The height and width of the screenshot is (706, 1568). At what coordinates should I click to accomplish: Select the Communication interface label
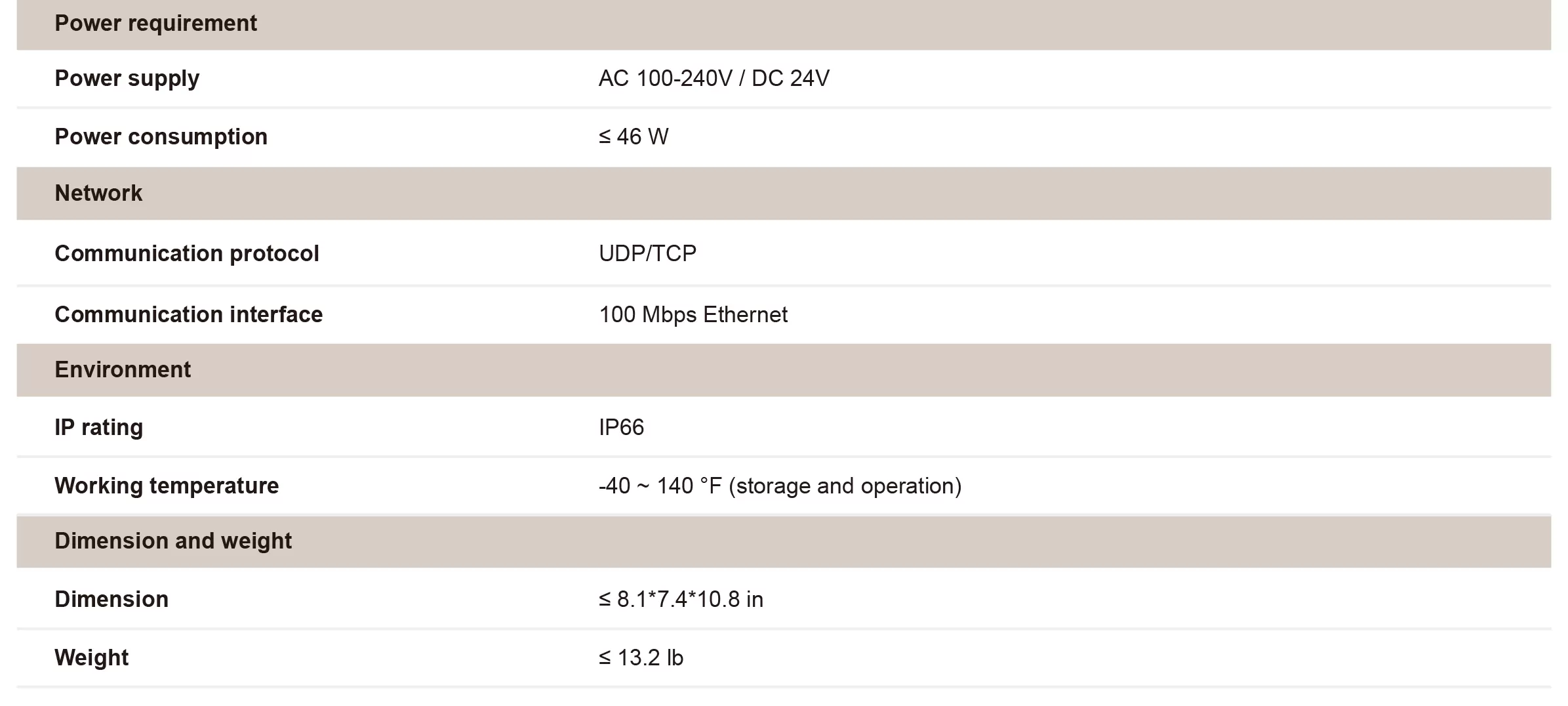[188, 314]
